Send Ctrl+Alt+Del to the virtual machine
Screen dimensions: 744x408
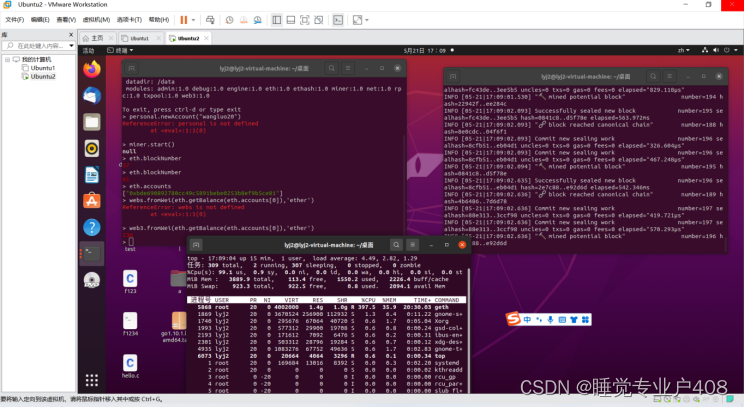coord(210,20)
